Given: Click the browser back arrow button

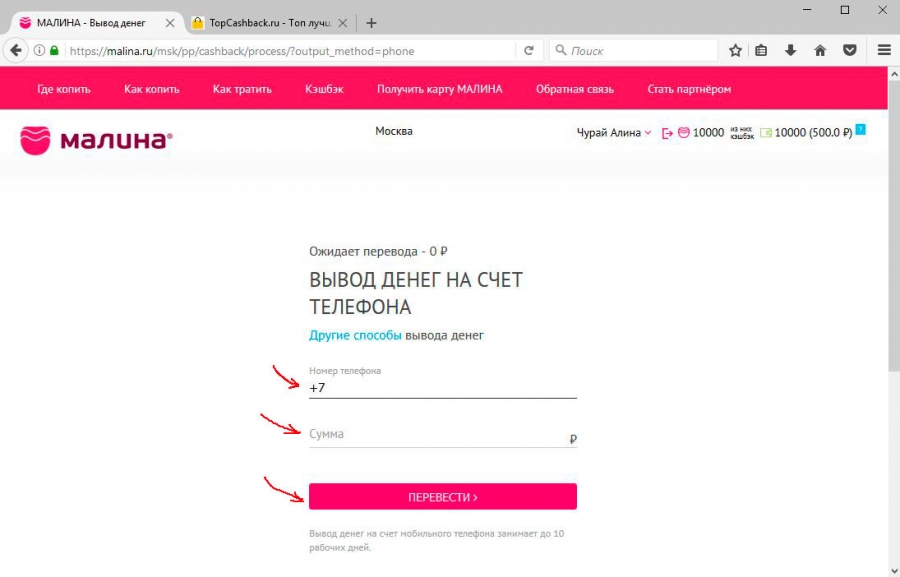Looking at the screenshot, I should (x=16, y=51).
